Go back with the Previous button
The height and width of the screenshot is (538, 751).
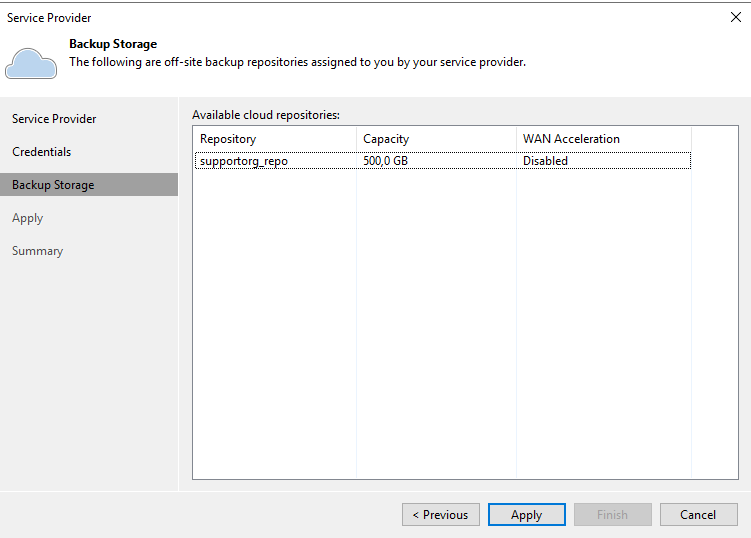441,515
